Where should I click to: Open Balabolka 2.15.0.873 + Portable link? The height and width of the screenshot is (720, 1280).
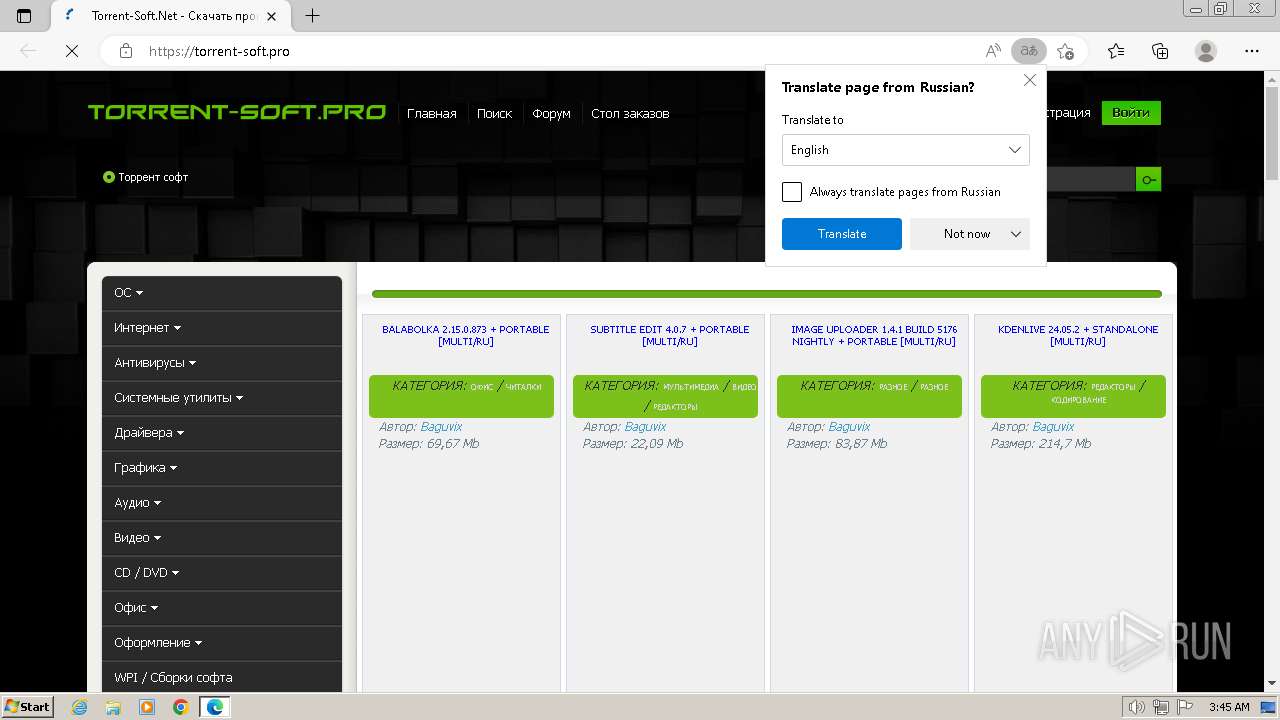click(466, 335)
